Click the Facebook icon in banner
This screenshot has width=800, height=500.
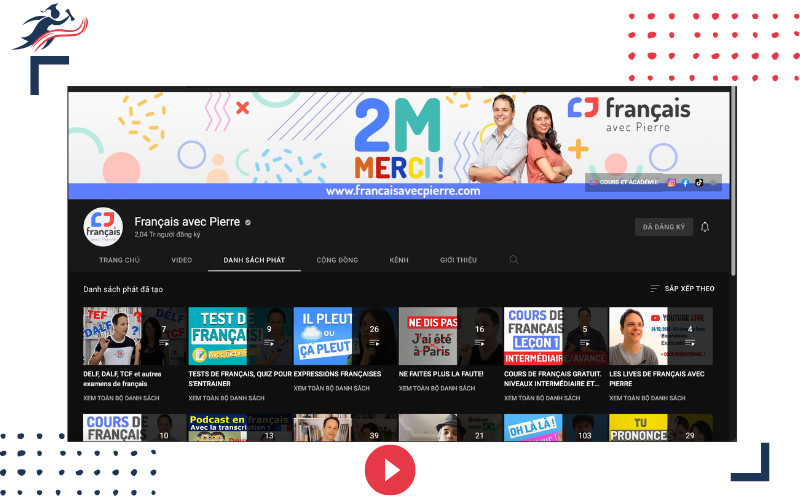[x=685, y=183]
